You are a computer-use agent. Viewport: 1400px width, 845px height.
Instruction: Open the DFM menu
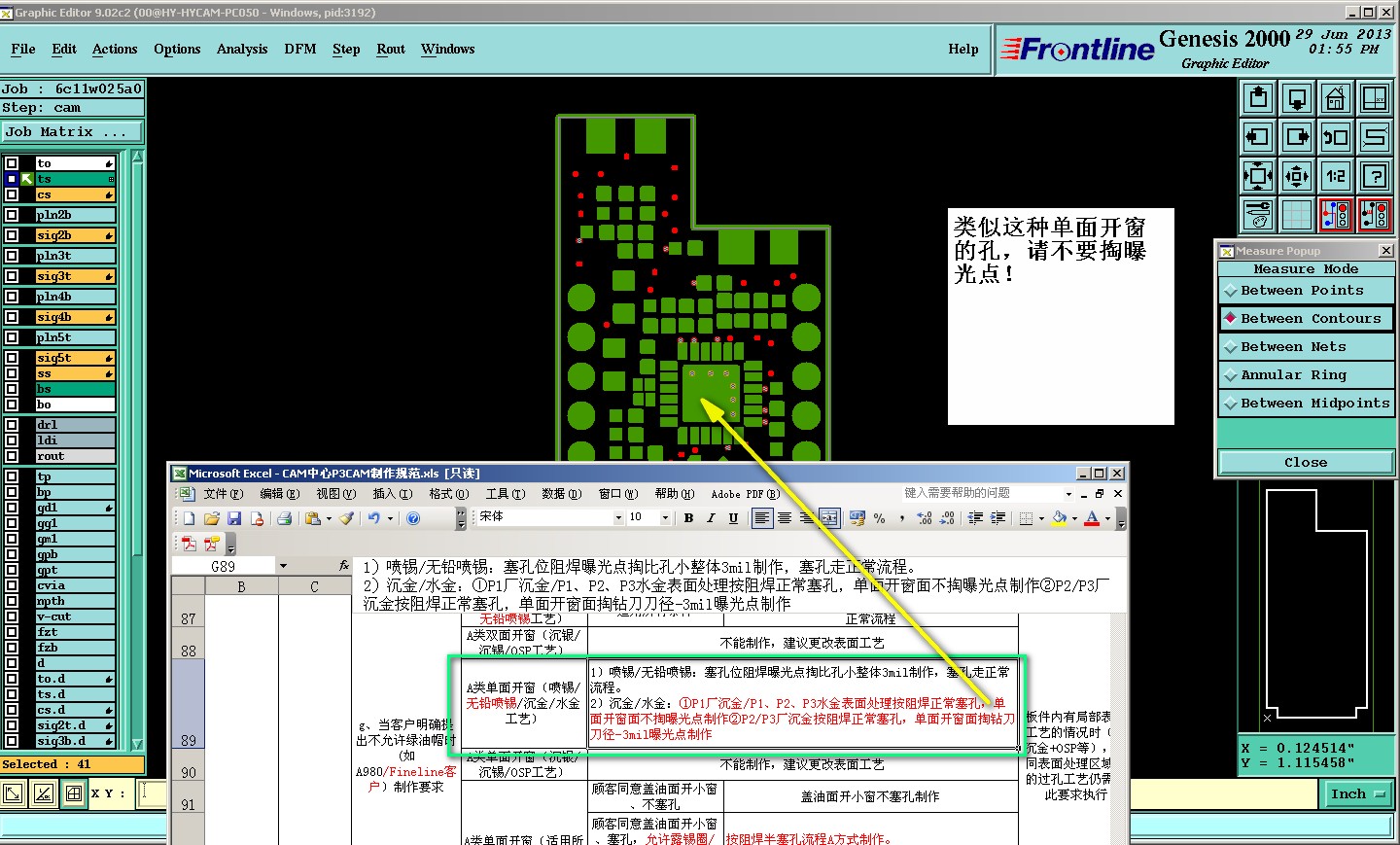click(300, 49)
